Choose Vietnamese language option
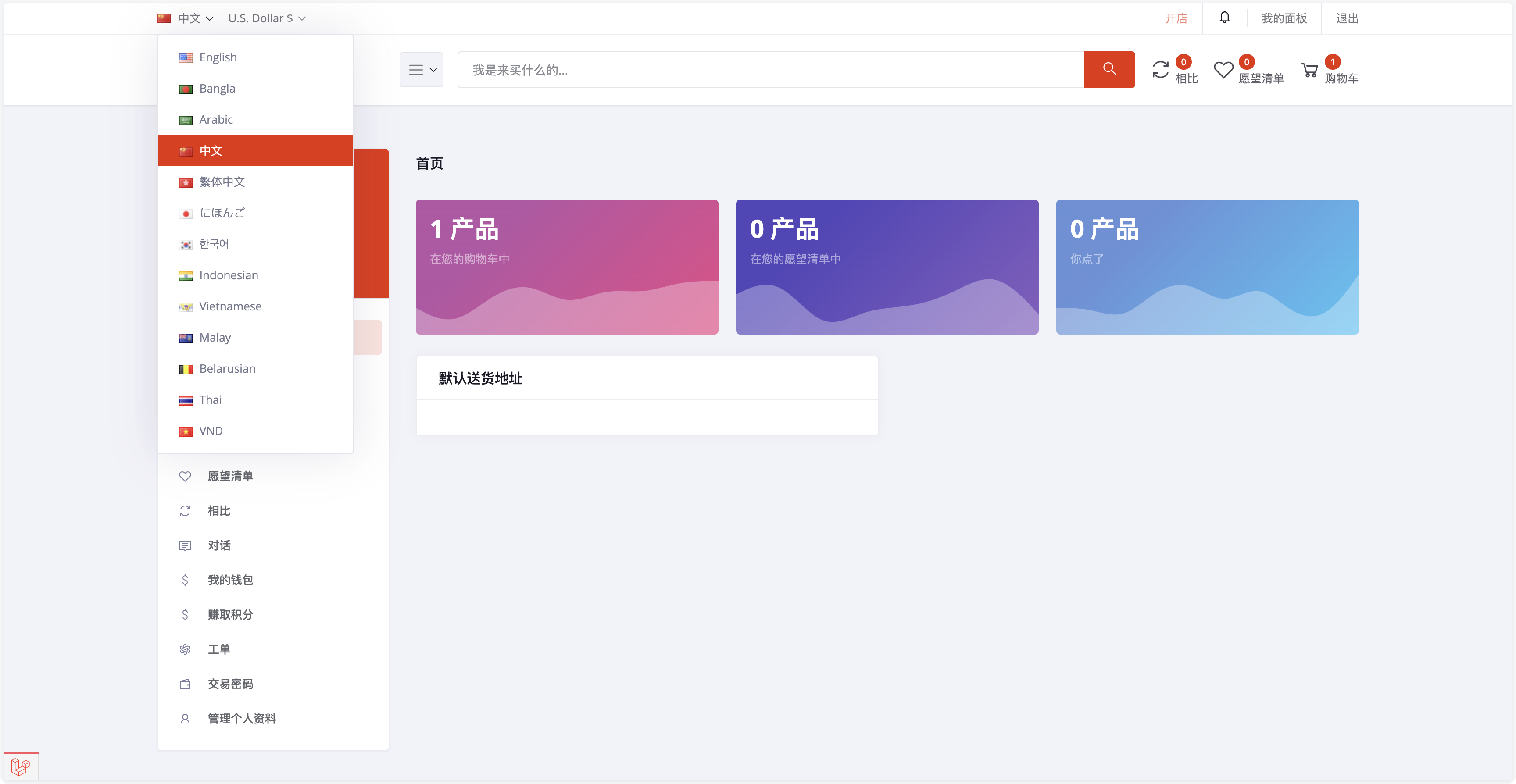The height and width of the screenshot is (784, 1516). click(229, 306)
